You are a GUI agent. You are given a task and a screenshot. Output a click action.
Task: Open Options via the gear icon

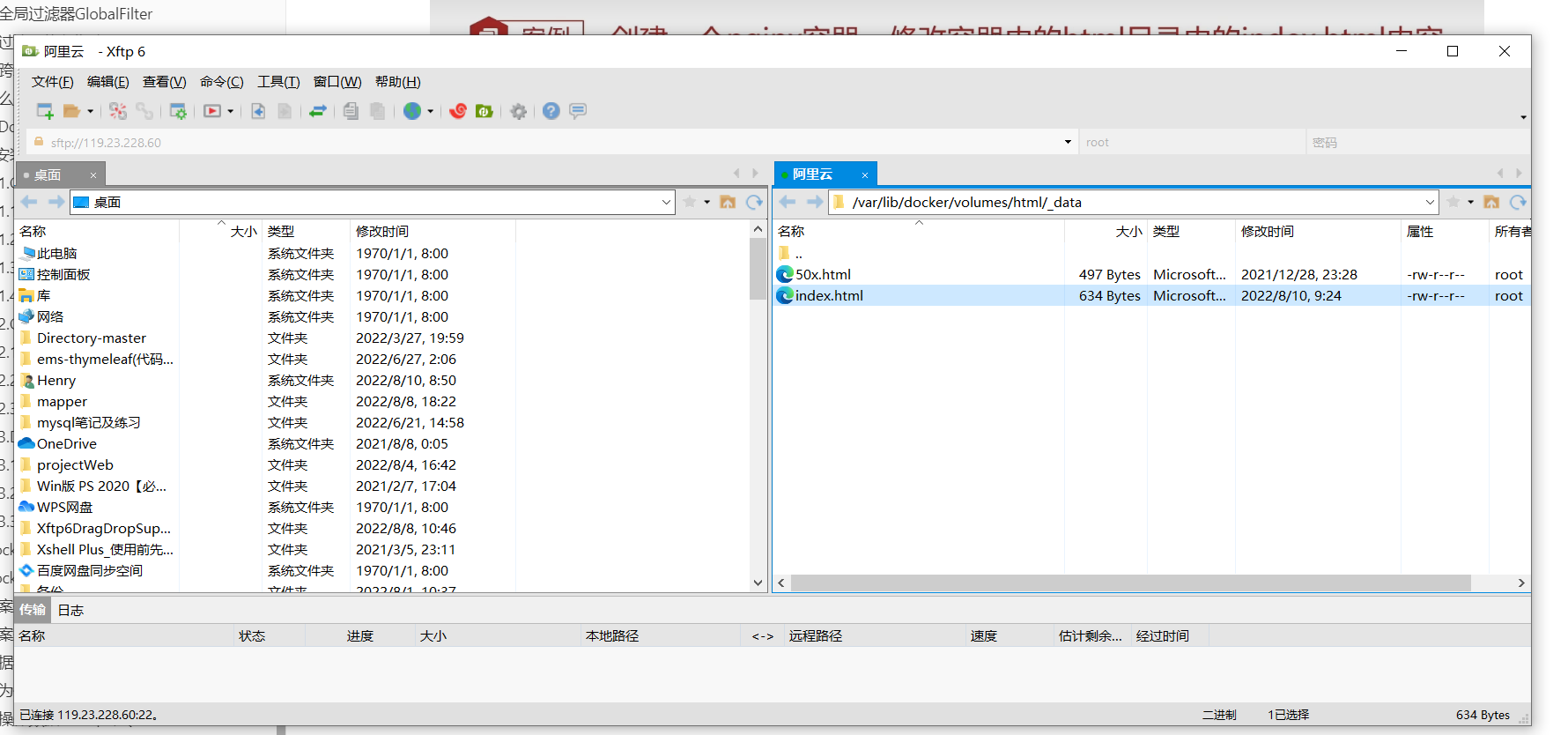(519, 111)
